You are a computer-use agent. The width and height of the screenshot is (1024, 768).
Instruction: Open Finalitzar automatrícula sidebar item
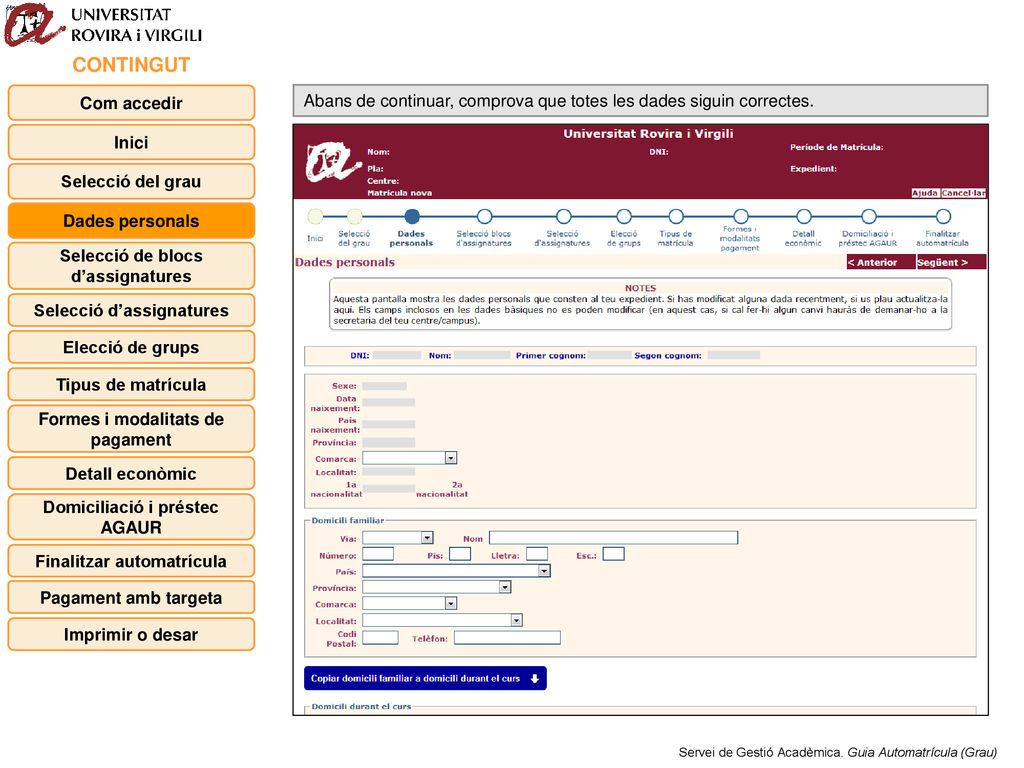131,561
